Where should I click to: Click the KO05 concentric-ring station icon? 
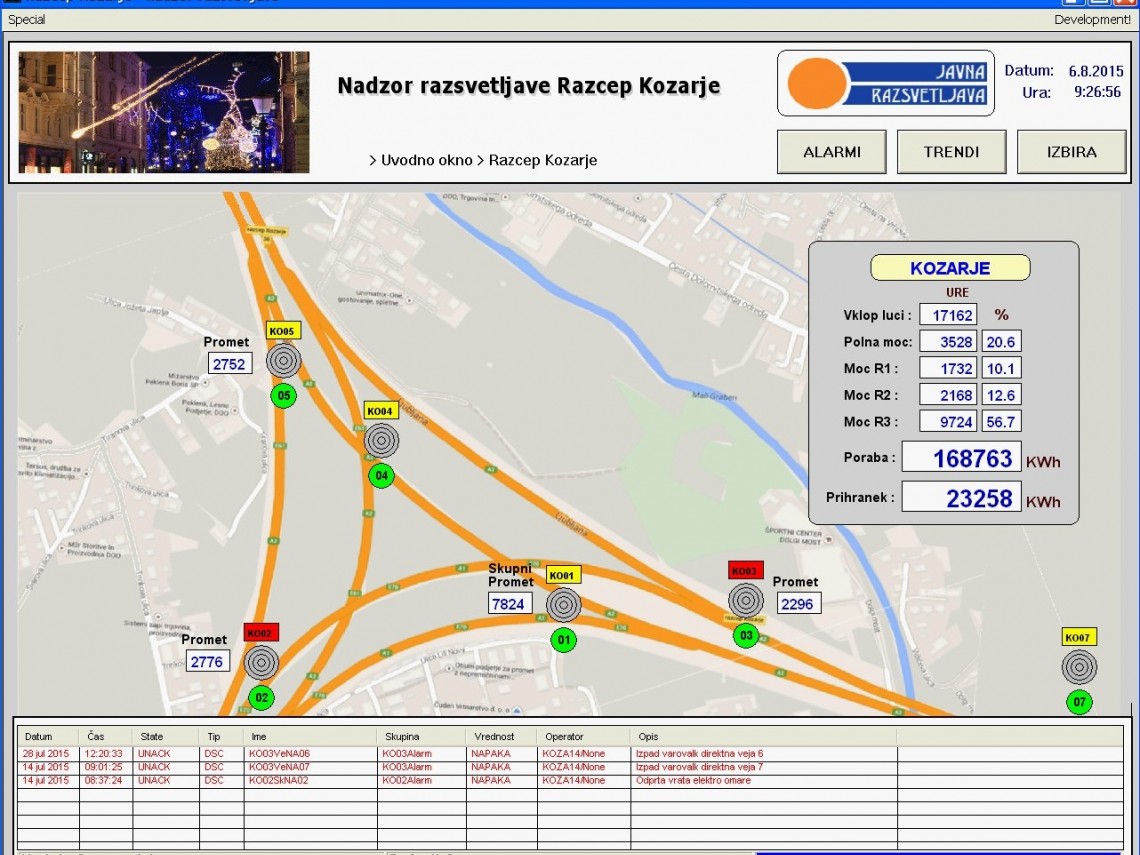(284, 360)
